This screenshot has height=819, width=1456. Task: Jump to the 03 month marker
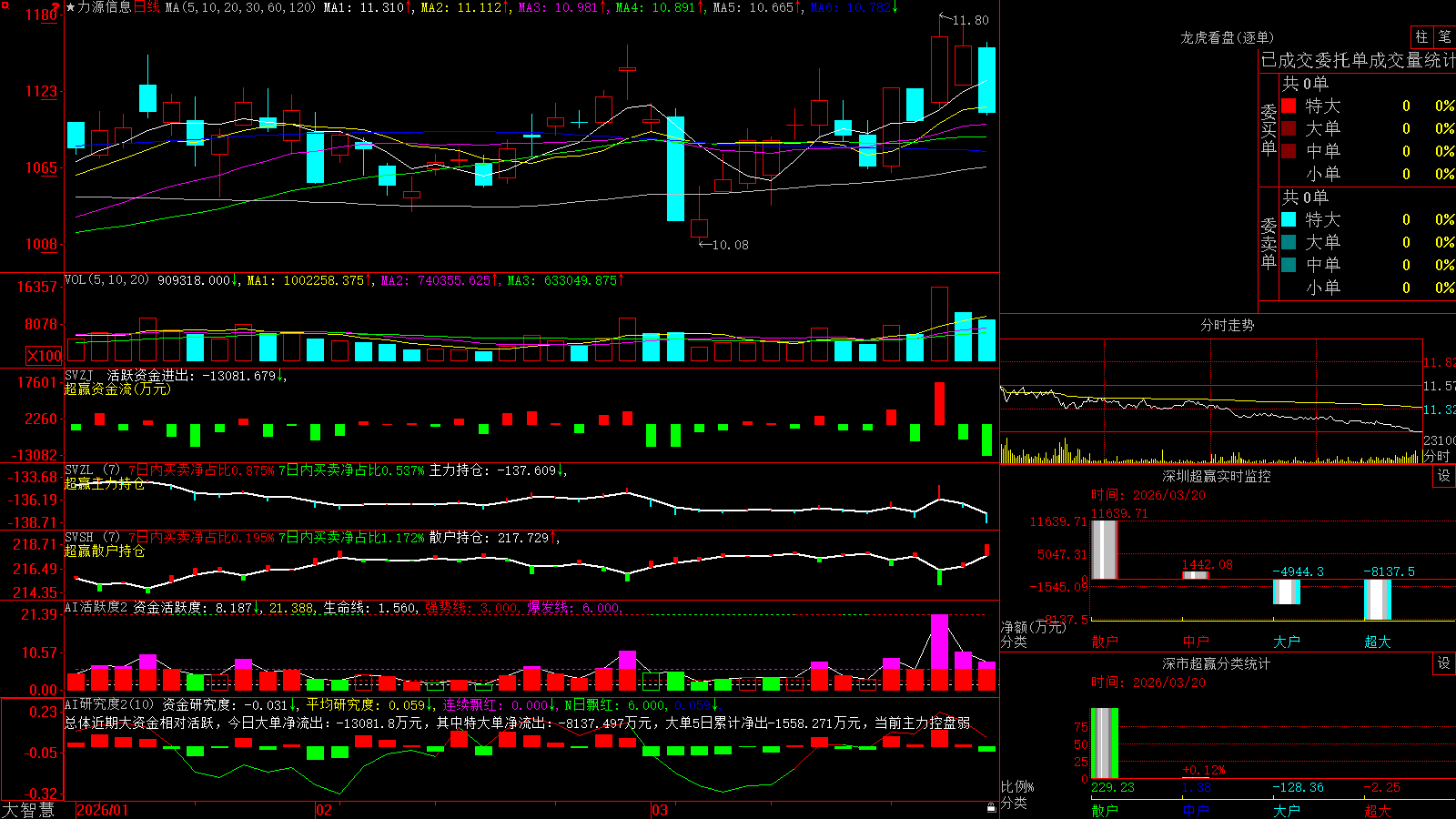click(660, 810)
